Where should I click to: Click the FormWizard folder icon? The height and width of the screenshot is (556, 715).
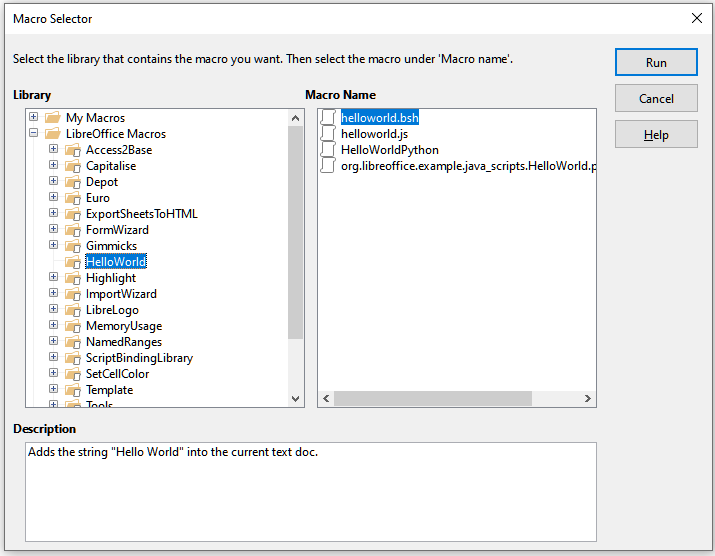click(x=73, y=230)
